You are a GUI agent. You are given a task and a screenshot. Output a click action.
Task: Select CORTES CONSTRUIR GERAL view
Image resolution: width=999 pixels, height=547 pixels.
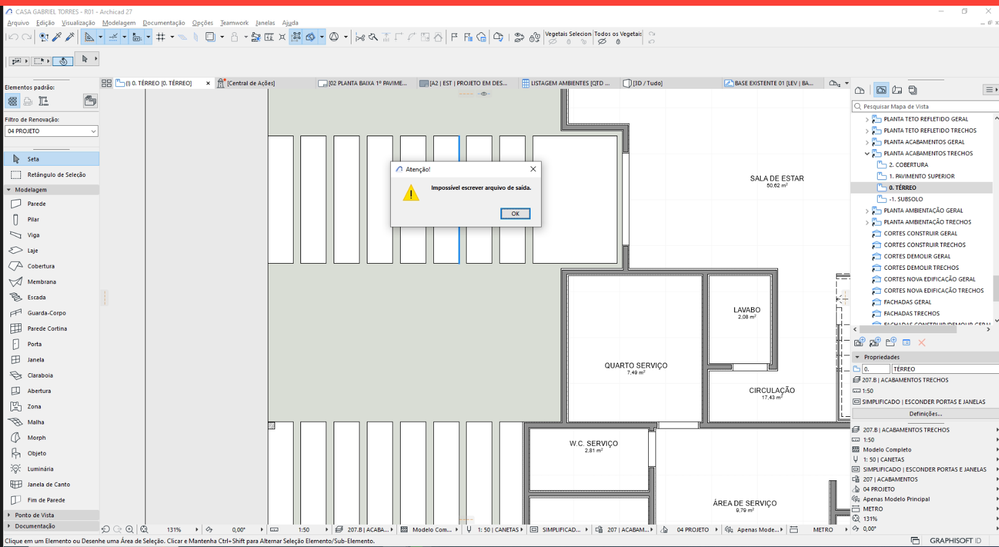point(920,234)
